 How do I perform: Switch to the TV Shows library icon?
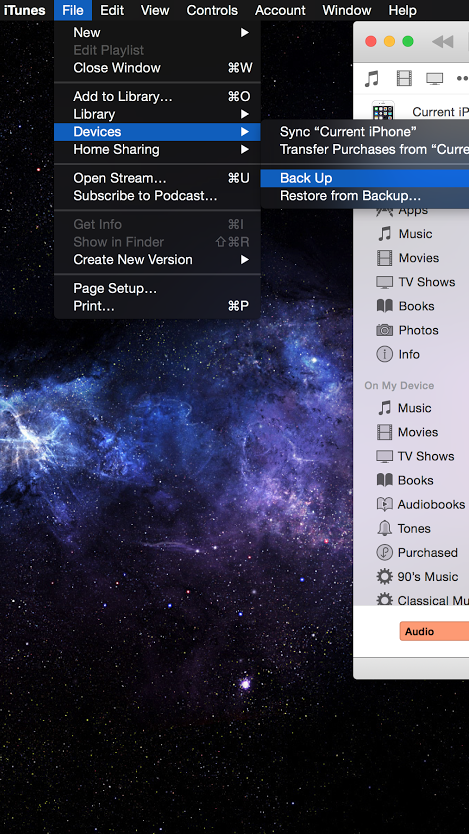pos(434,79)
